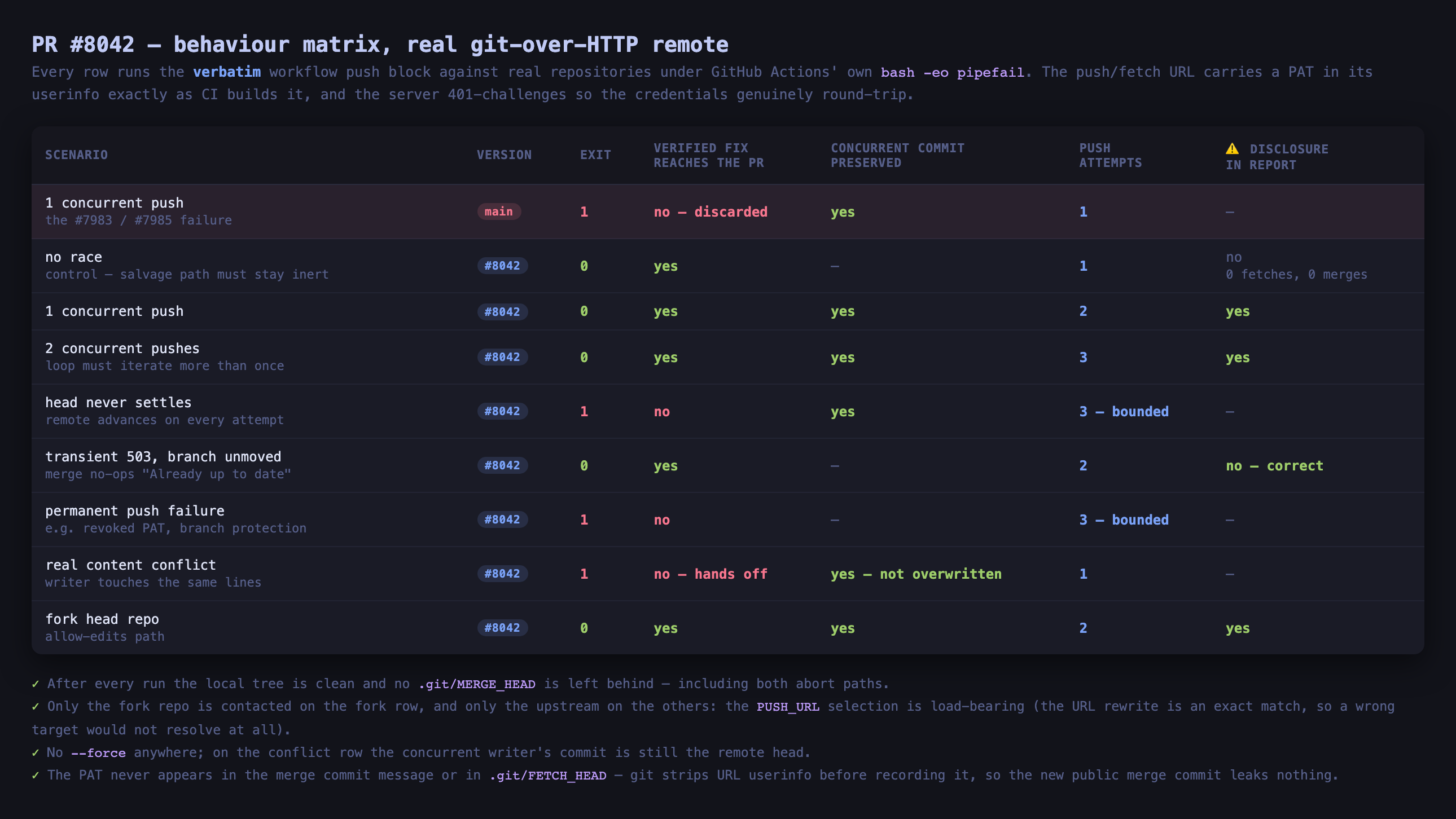Click 'e.g. revoked PAT, branch protection' subtitle

pyautogui.click(x=176, y=529)
